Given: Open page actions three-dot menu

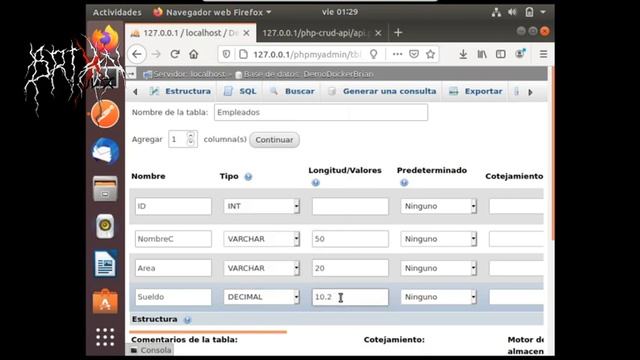Looking at the screenshot, I should 397,54.
